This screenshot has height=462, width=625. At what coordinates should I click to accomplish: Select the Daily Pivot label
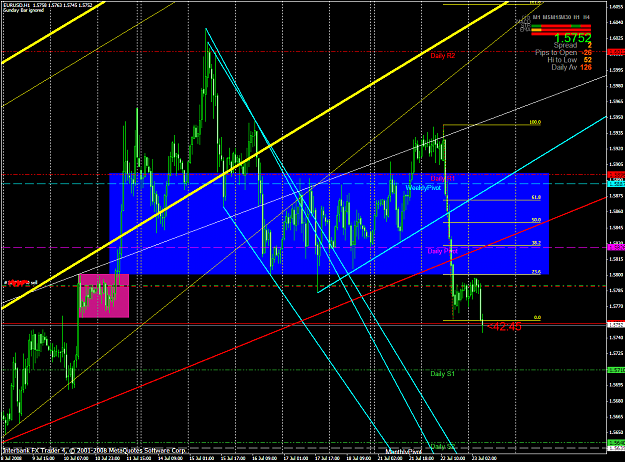442,251
